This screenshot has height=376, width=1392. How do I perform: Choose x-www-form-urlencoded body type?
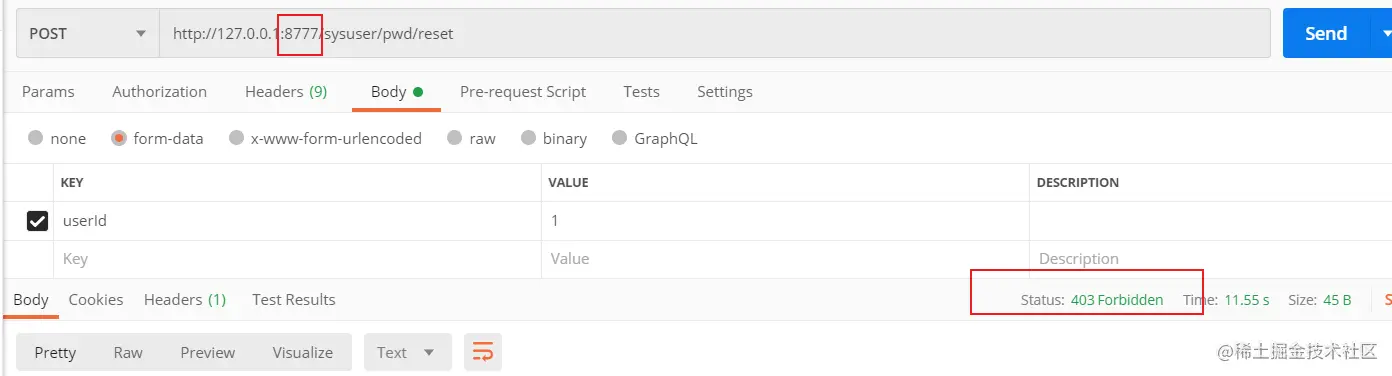click(x=325, y=138)
